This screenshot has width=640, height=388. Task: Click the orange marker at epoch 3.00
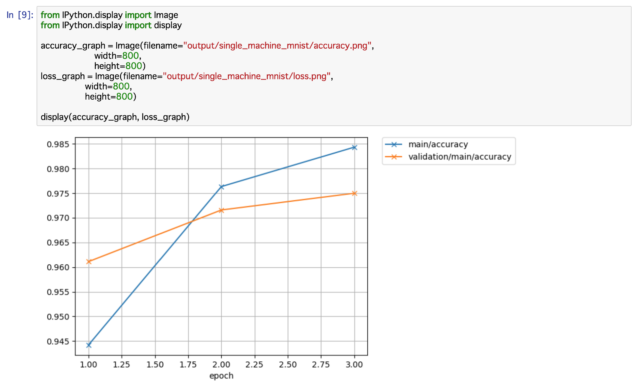point(354,193)
